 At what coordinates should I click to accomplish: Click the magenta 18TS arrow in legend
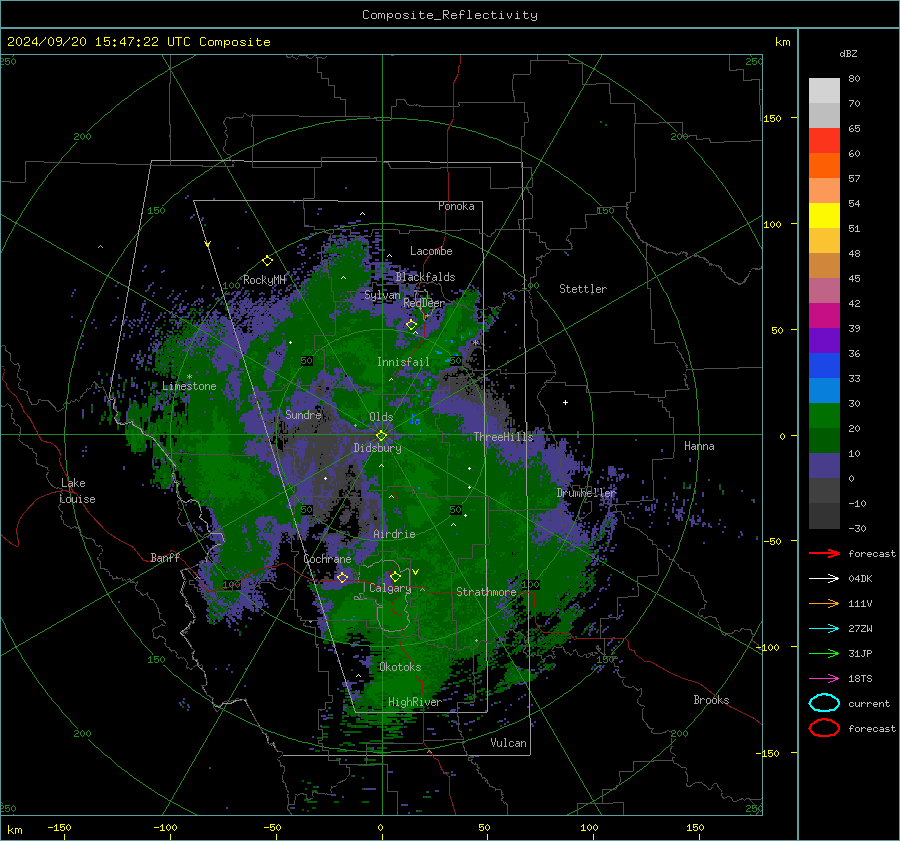point(824,679)
